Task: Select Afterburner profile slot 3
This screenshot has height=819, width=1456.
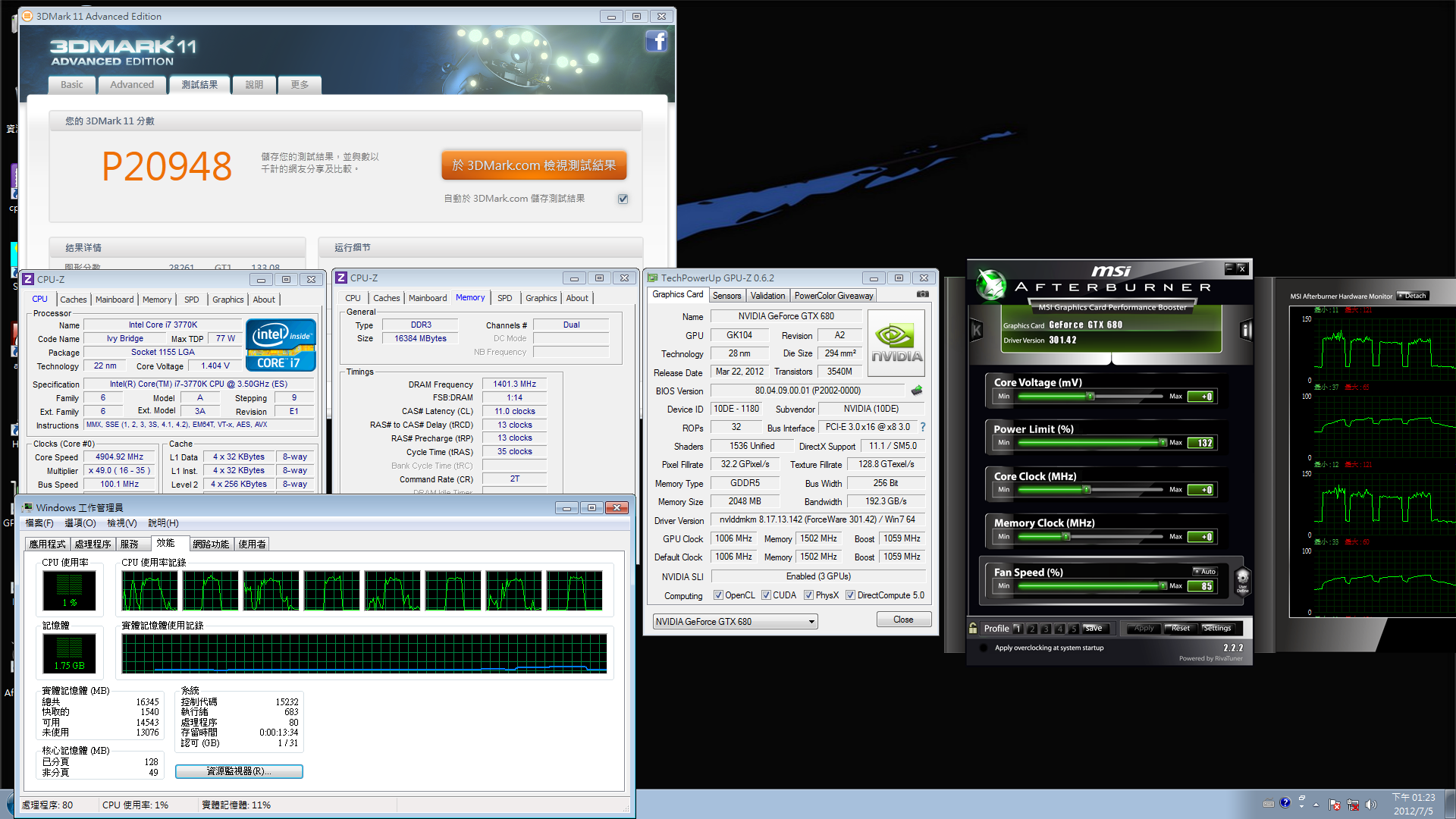Action: 1046,629
